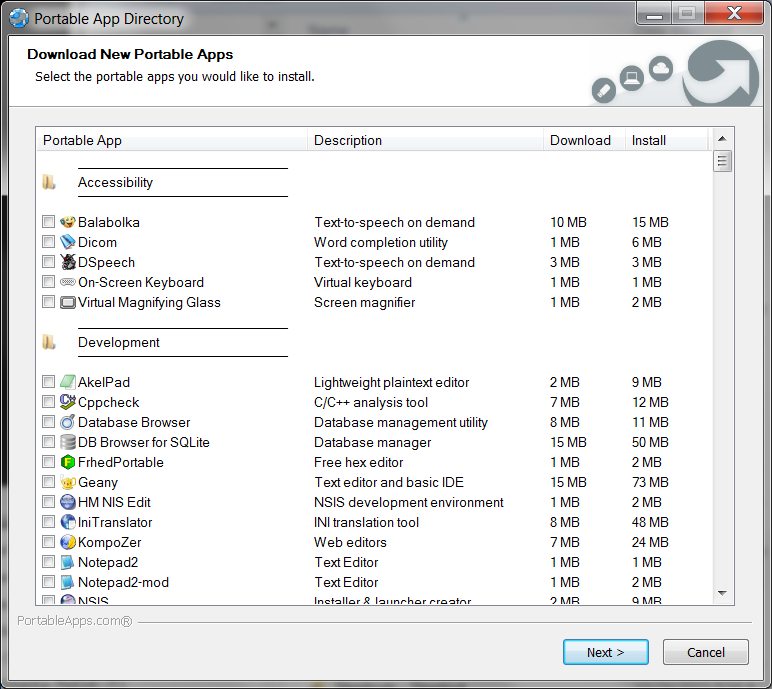Sort by the Portable App column header
Image resolution: width=772 pixels, height=689 pixels.
172,140
